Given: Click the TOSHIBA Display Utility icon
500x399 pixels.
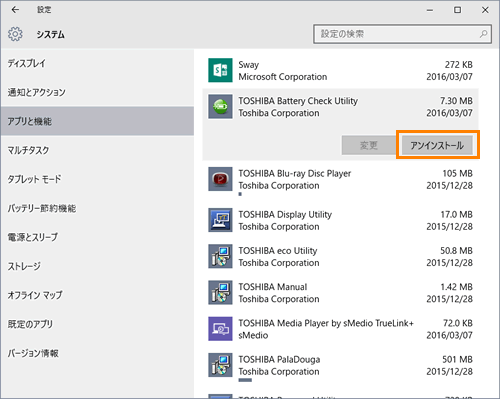Looking at the screenshot, I should tap(220, 220).
